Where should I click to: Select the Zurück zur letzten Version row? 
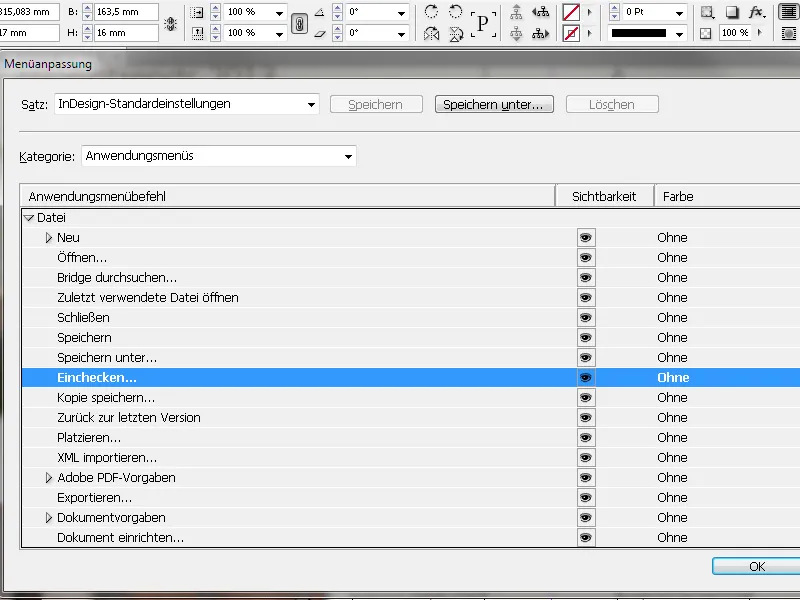pos(411,417)
